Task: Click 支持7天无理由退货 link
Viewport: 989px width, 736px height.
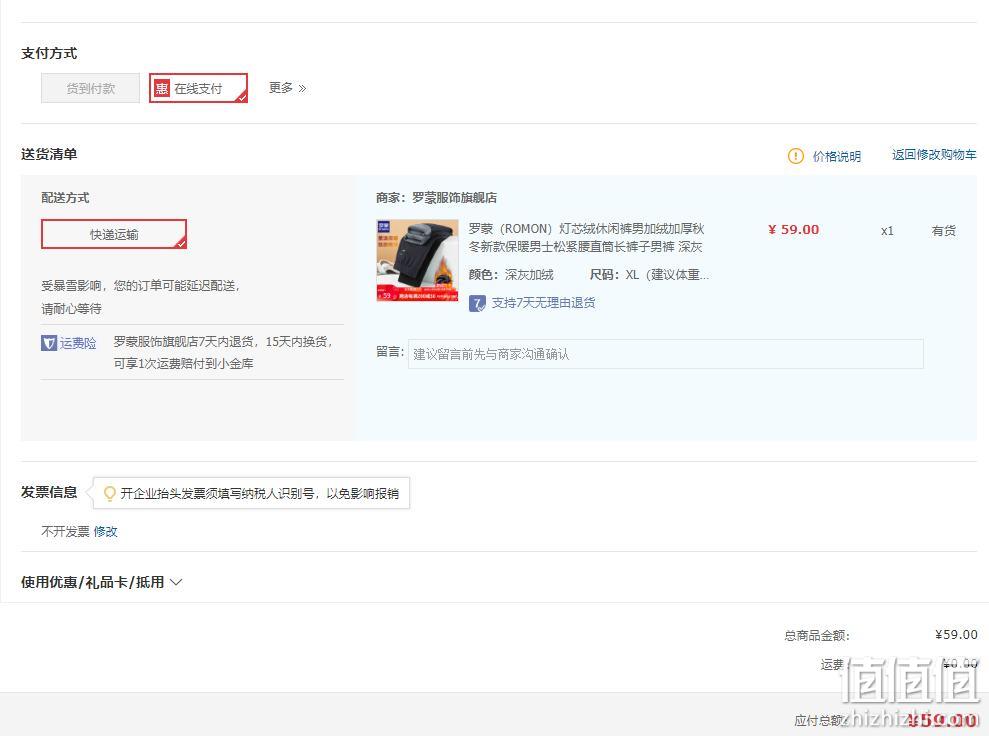Action: tap(543, 303)
